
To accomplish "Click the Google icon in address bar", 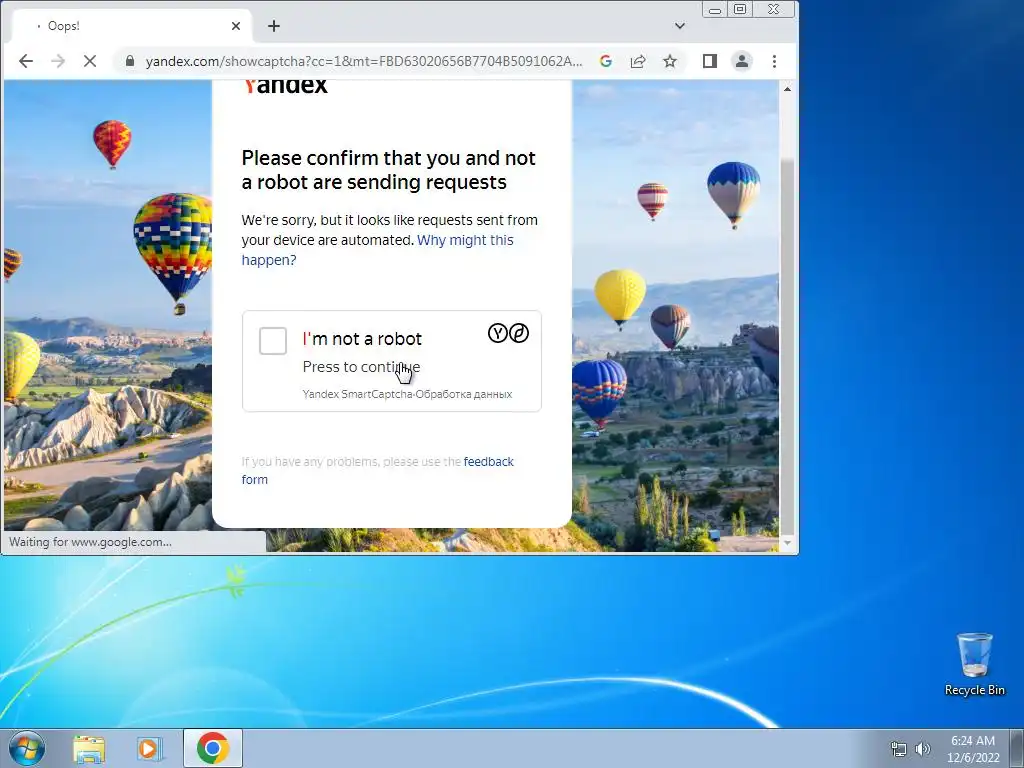I will (606, 61).
